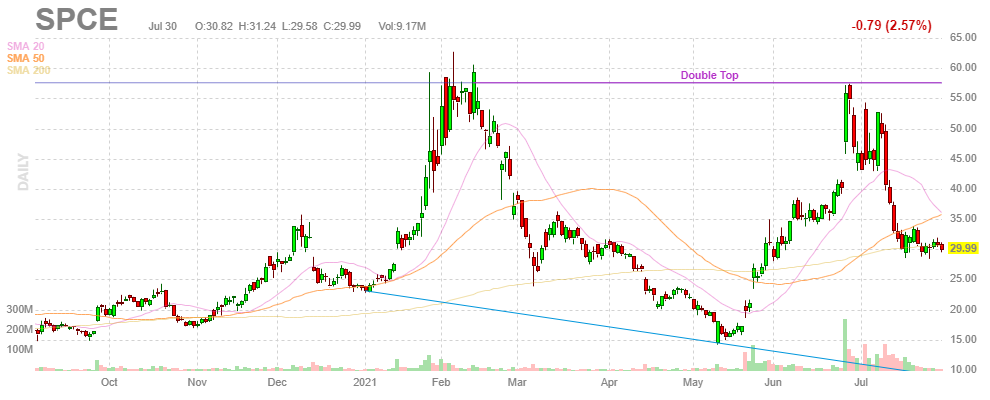Screen dimensions: 990x400
Task: Click the 35.00 price axis label
Action: pyautogui.click(x=963, y=219)
